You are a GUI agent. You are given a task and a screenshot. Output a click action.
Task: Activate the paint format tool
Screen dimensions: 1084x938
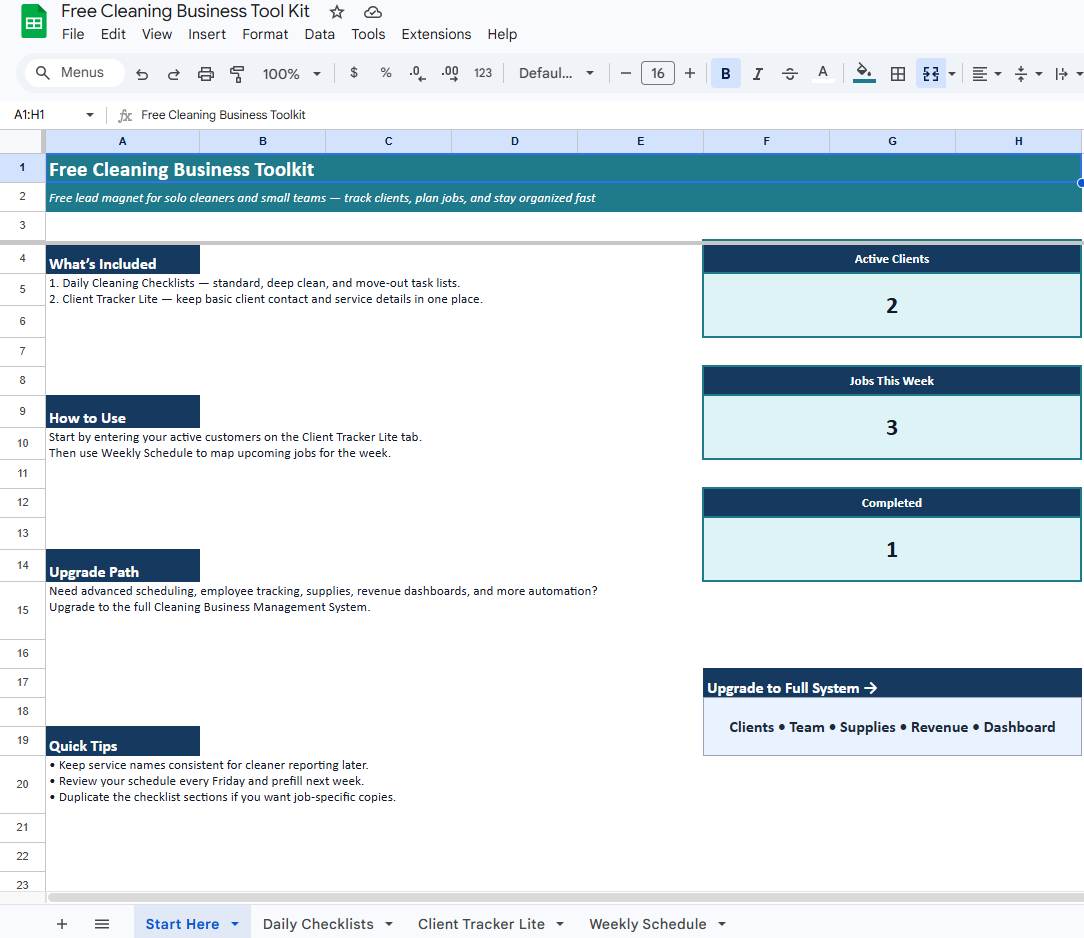(x=237, y=74)
